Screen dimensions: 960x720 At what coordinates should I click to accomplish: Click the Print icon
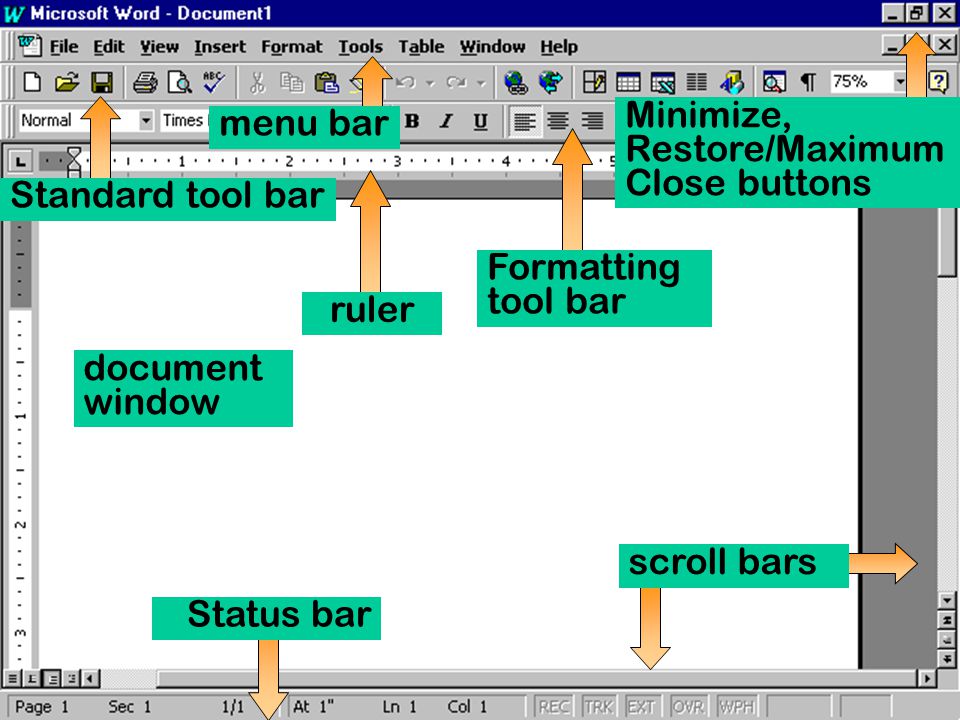tap(145, 81)
